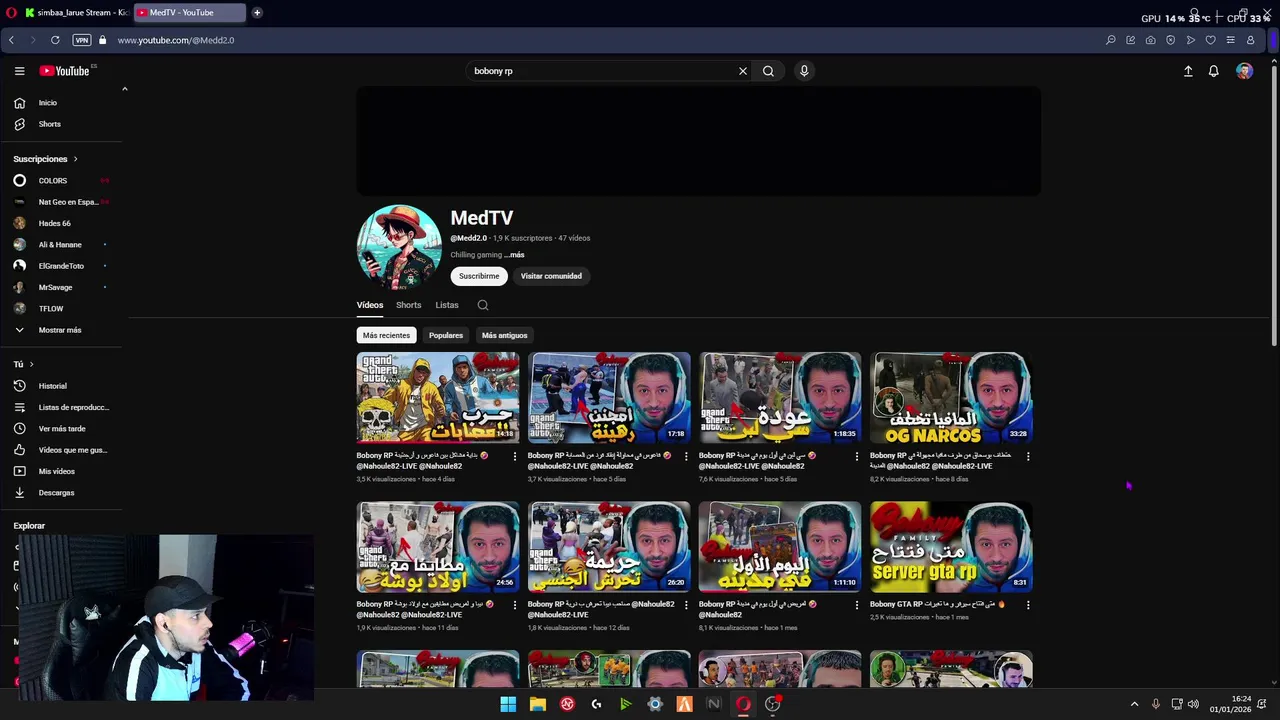Click the search magnifier button
Image resolution: width=1280 pixels, height=720 pixels.
(x=768, y=71)
